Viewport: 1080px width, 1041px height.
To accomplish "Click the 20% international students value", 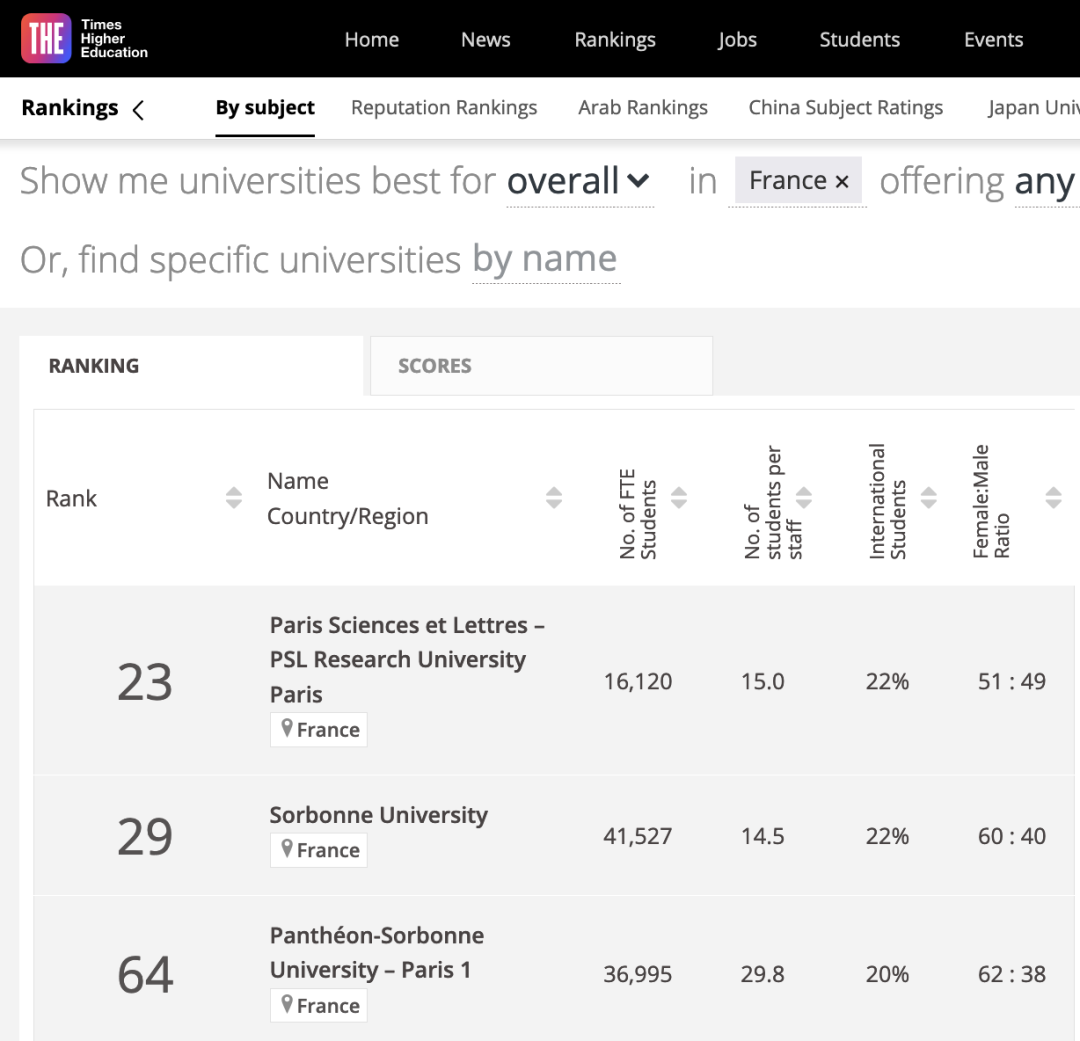I will point(887,974).
